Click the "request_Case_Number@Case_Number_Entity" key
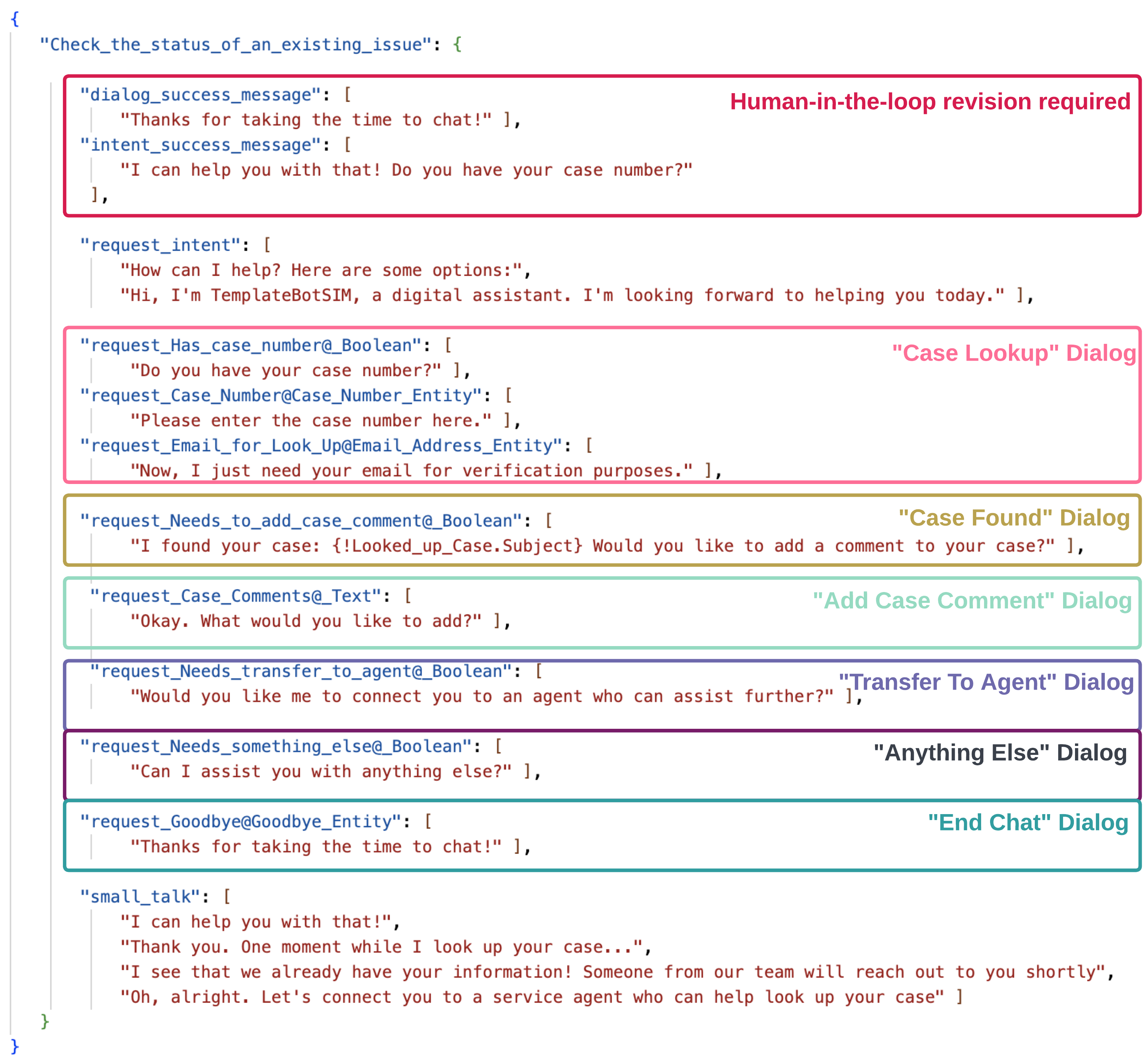The height and width of the screenshot is (1063, 1148). [281, 395]
